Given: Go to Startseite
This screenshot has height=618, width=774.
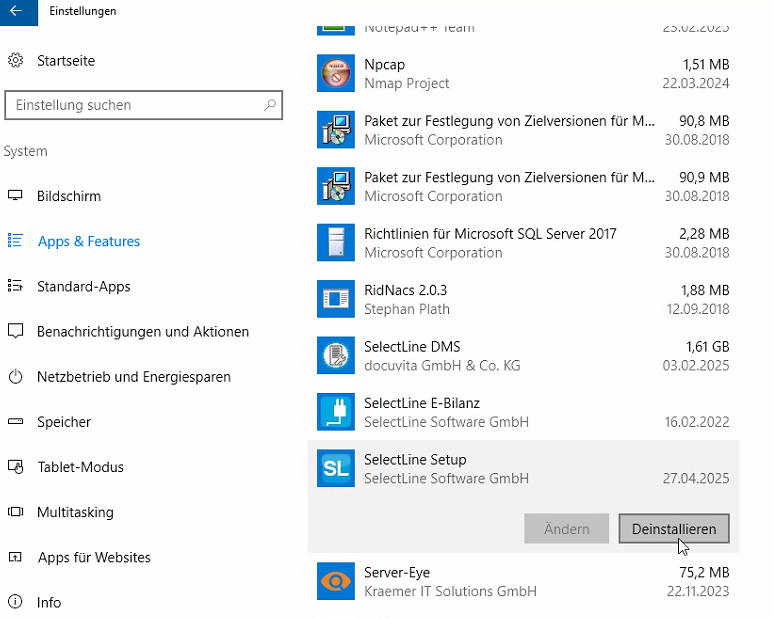Looking at the screenshot, I should (x=66, y=61).
